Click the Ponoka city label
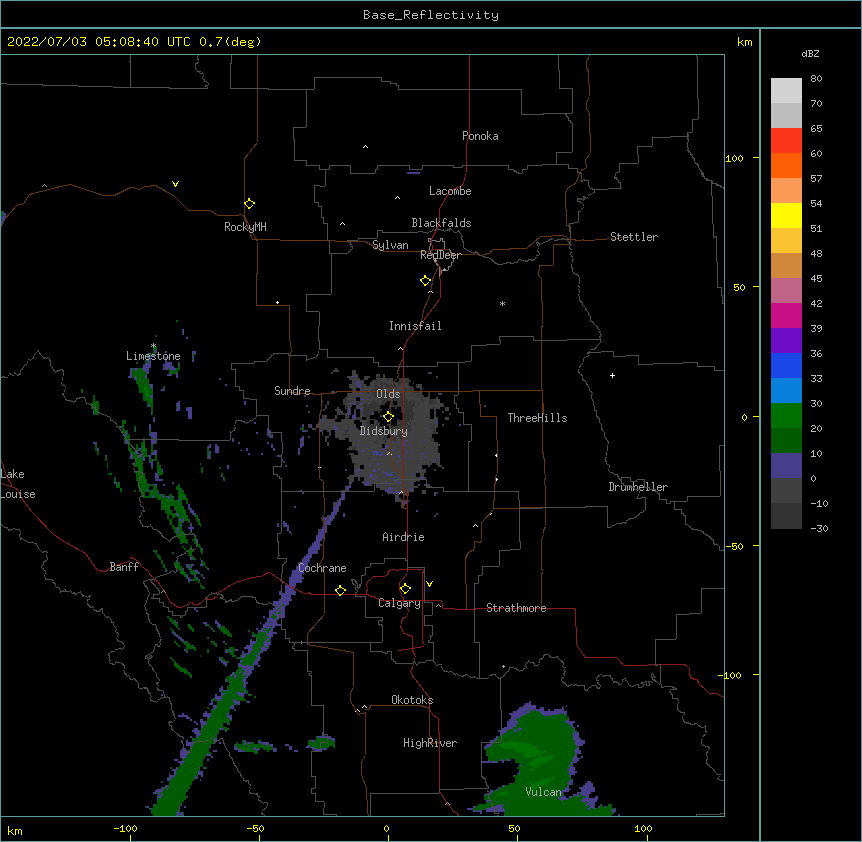The image size is (862, 842). (x=480, y=136)
